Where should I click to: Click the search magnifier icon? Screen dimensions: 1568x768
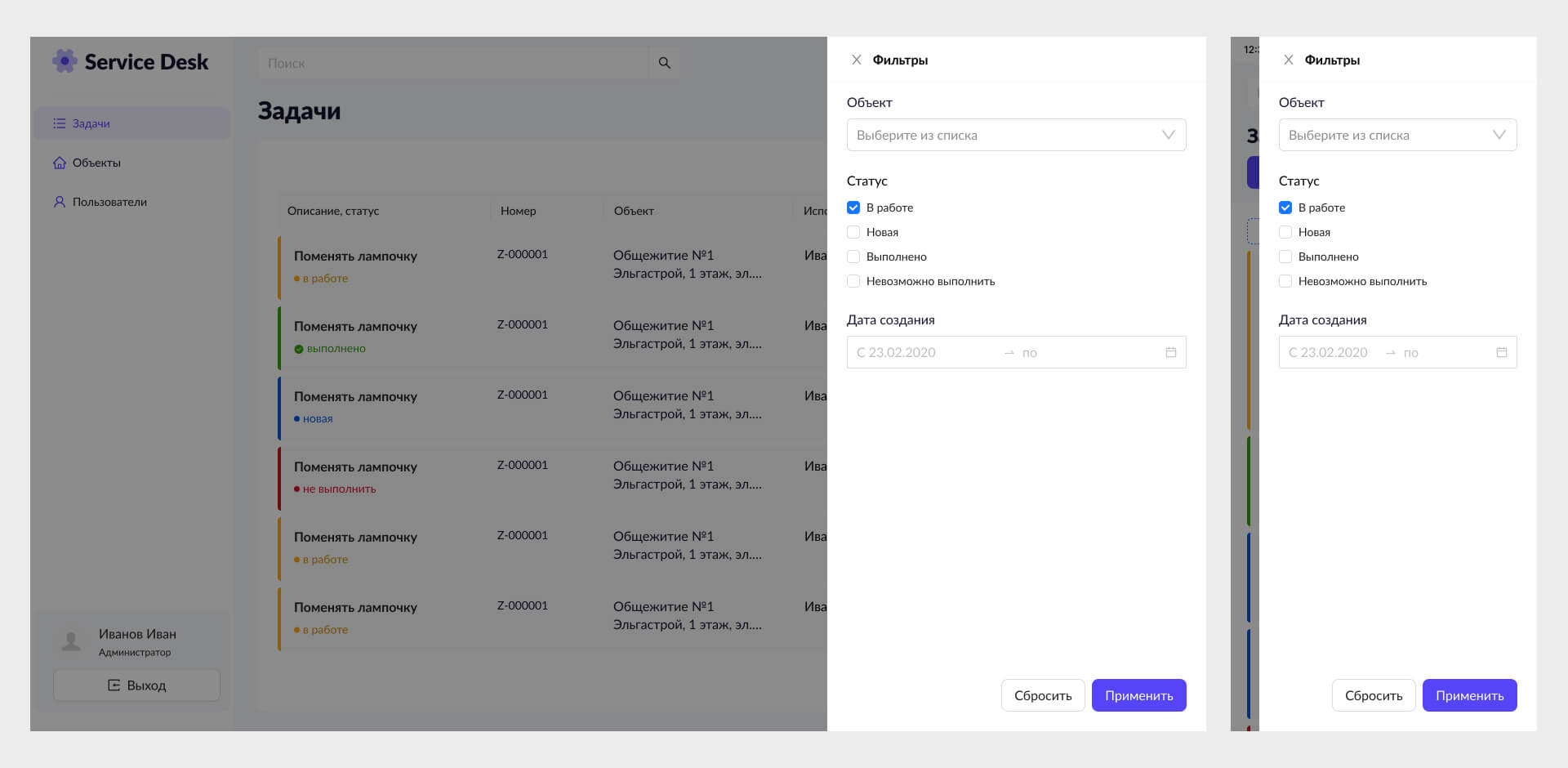664,63
